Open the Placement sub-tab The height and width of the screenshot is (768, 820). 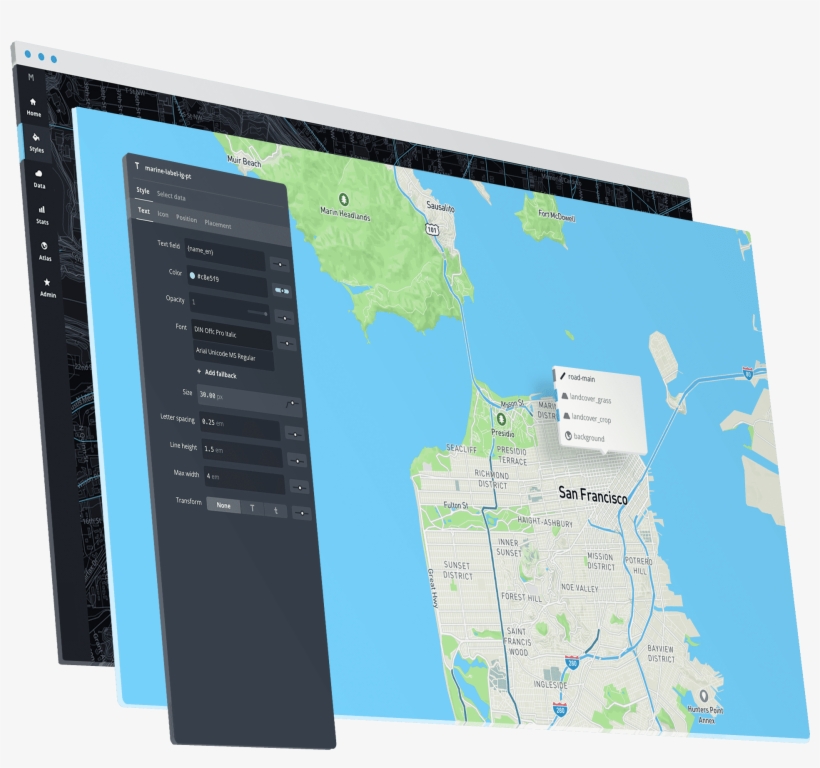(219, 225)
